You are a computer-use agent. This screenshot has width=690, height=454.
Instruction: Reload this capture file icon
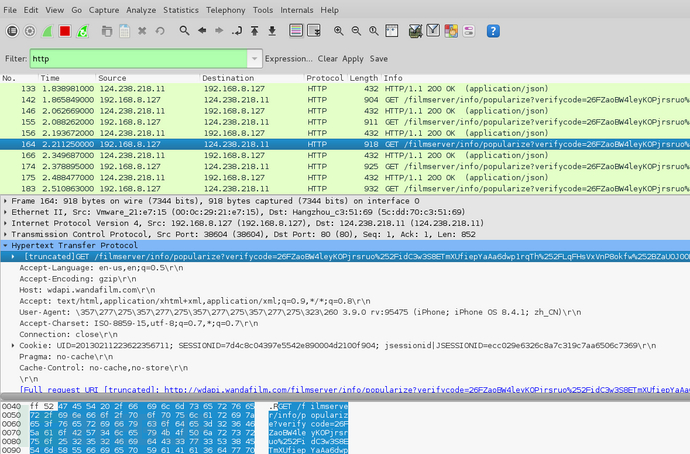[x=160, y=31]
